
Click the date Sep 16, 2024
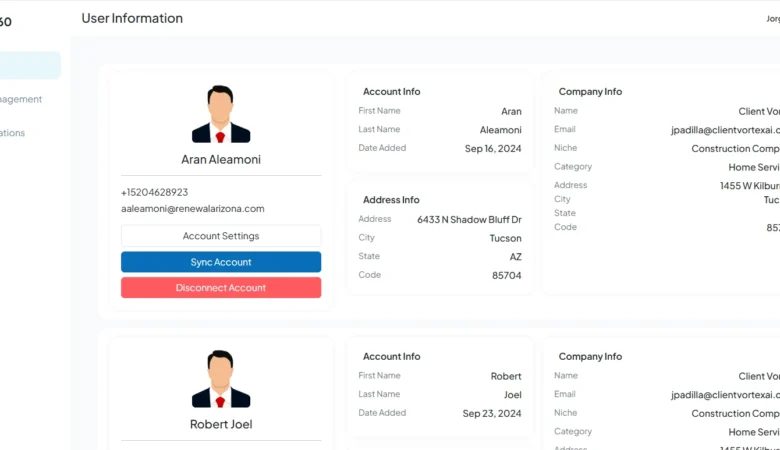(x=493, y=149)
